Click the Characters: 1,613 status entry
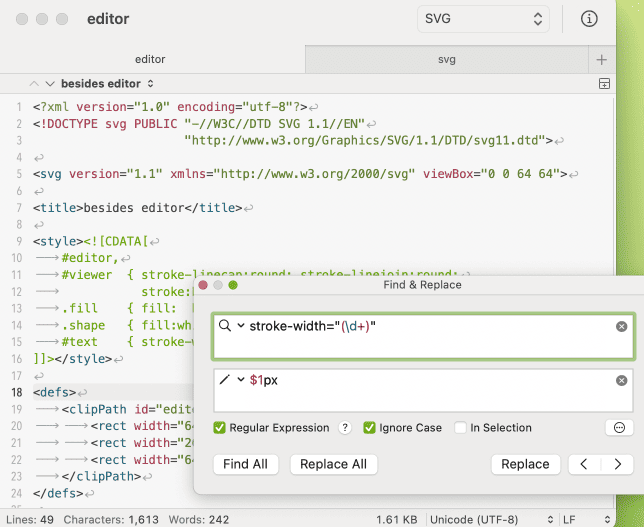 click(x=111, y=520)
